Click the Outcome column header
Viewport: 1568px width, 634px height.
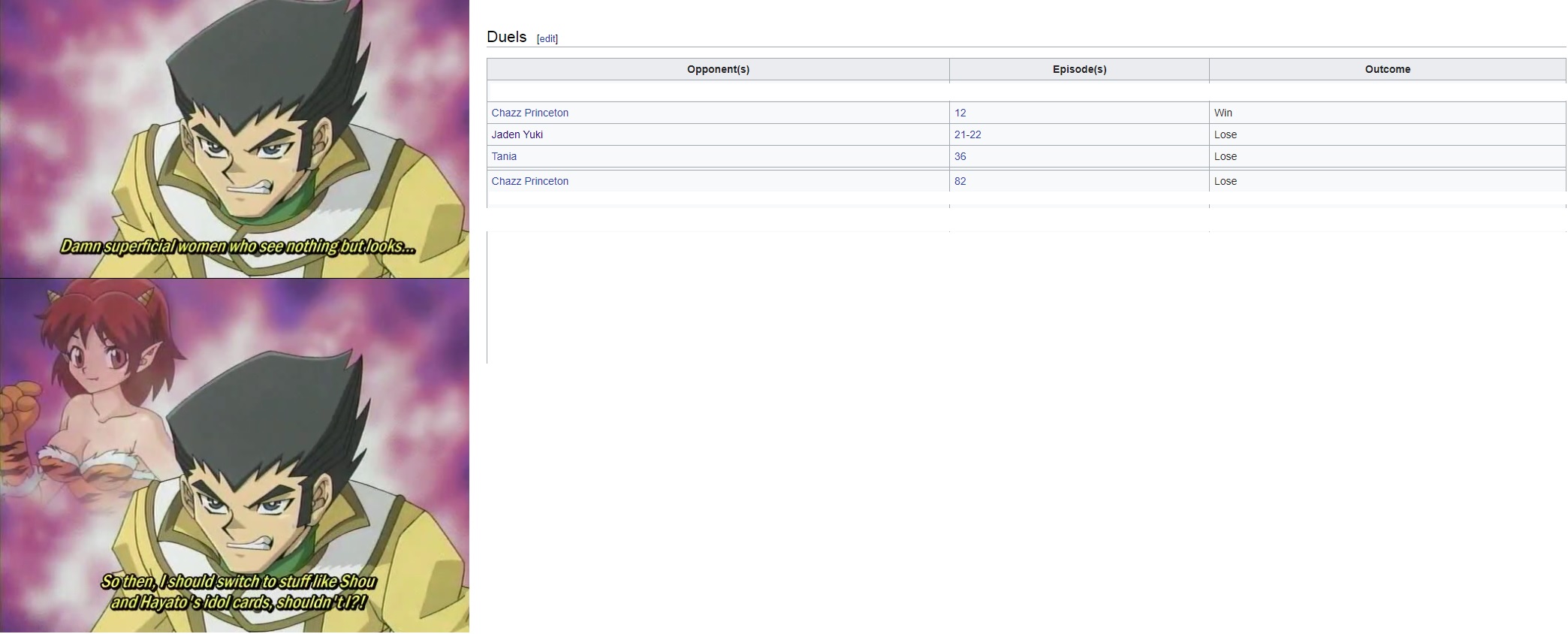click(1388, 69)
